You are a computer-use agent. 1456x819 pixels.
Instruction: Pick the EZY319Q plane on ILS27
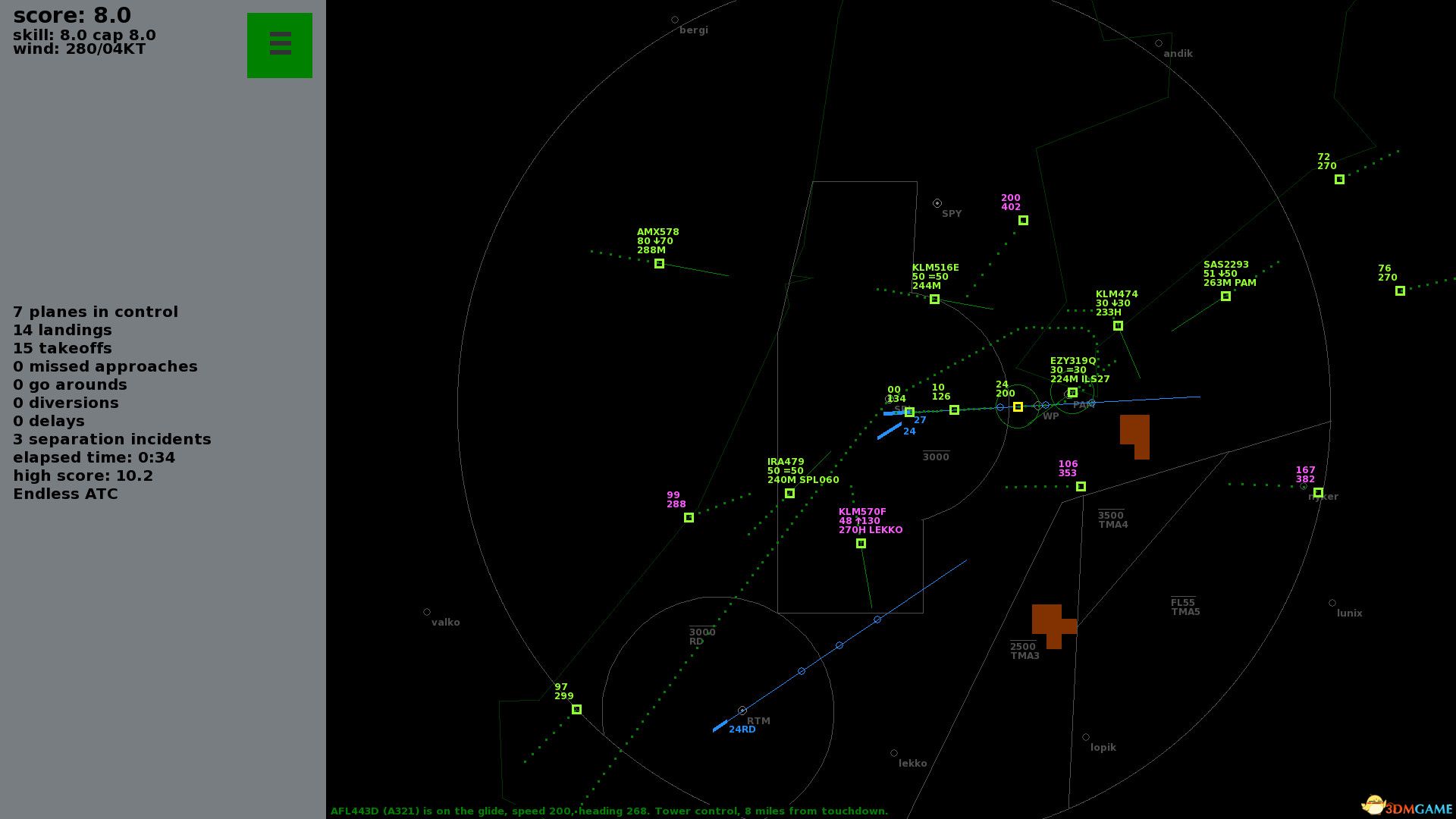(x=1072, y=393)
